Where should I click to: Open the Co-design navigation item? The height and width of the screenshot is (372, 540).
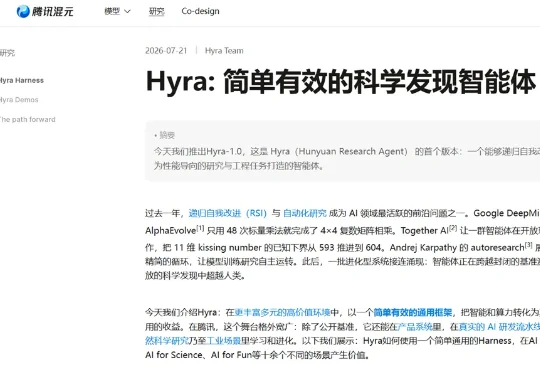pos(200,11)
